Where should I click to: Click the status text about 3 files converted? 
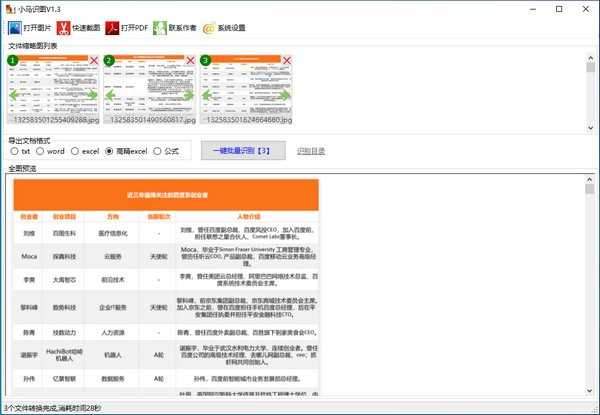point(52,408)
